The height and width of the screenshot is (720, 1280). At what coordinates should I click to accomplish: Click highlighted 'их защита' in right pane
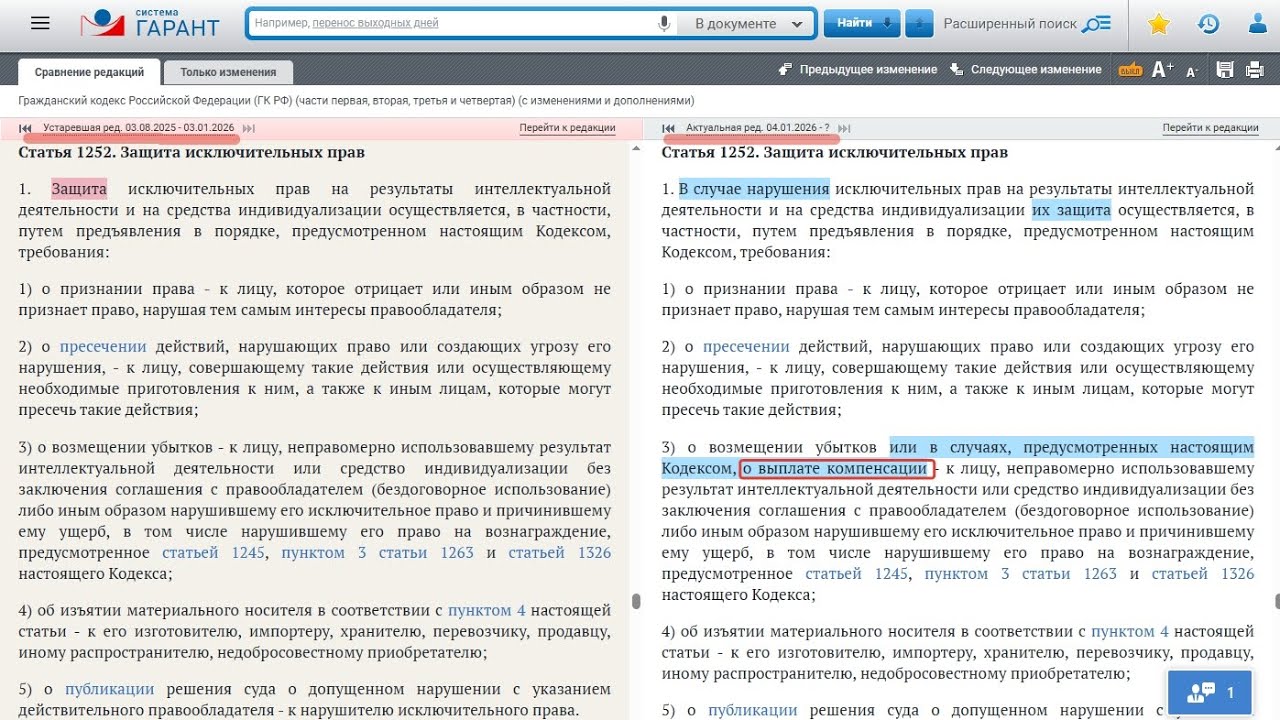[1071, 210]
